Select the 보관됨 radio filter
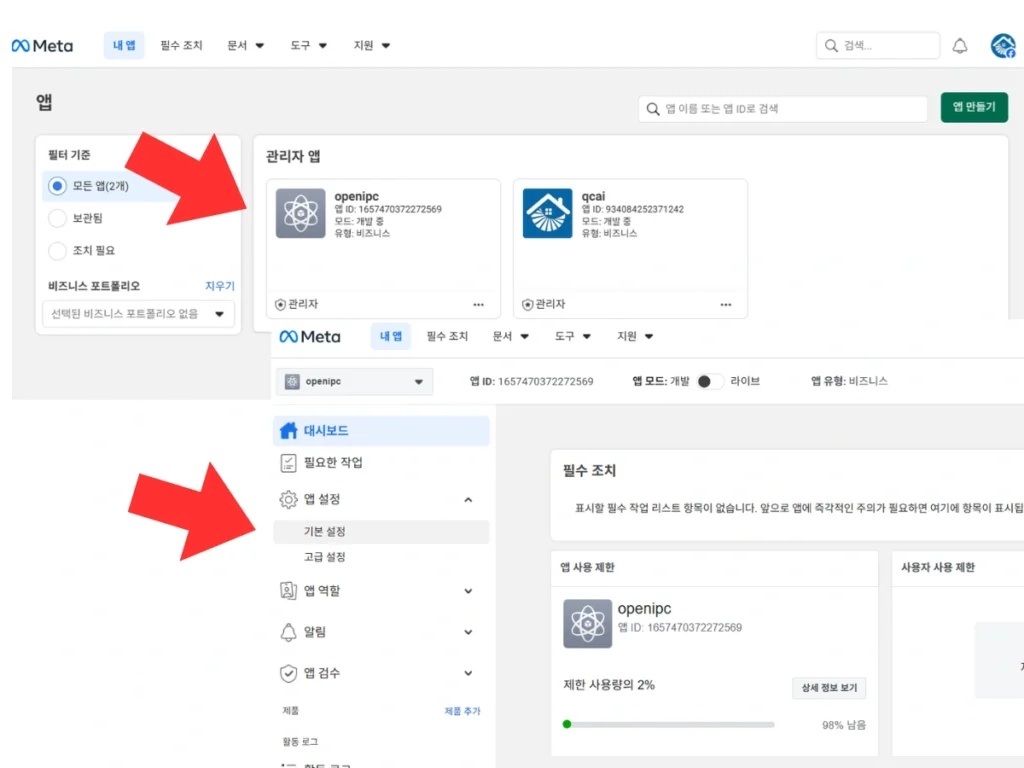Viewport: 1024px width, 768px height. pos(57,218)
